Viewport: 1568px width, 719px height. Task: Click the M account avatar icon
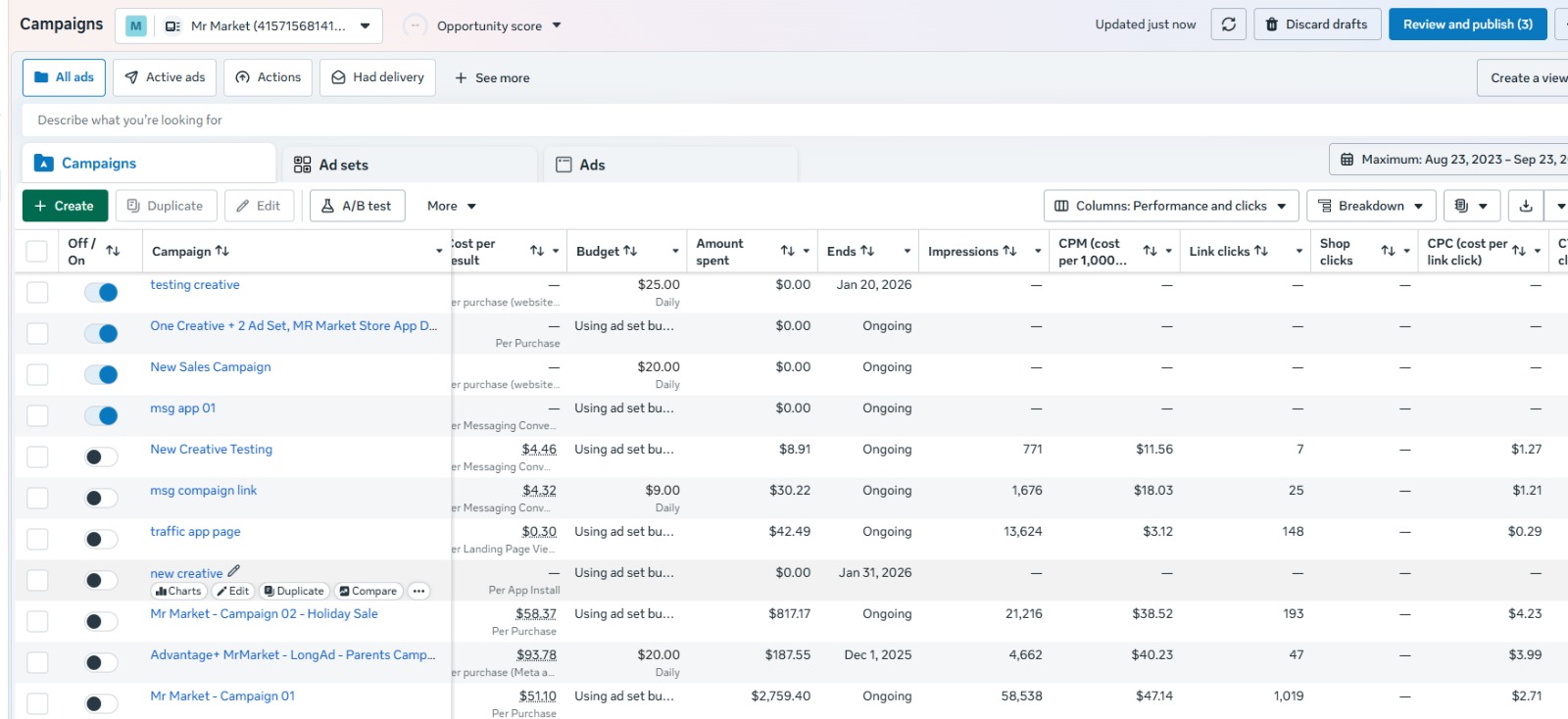pyautogui.click(x=136, y=25)
